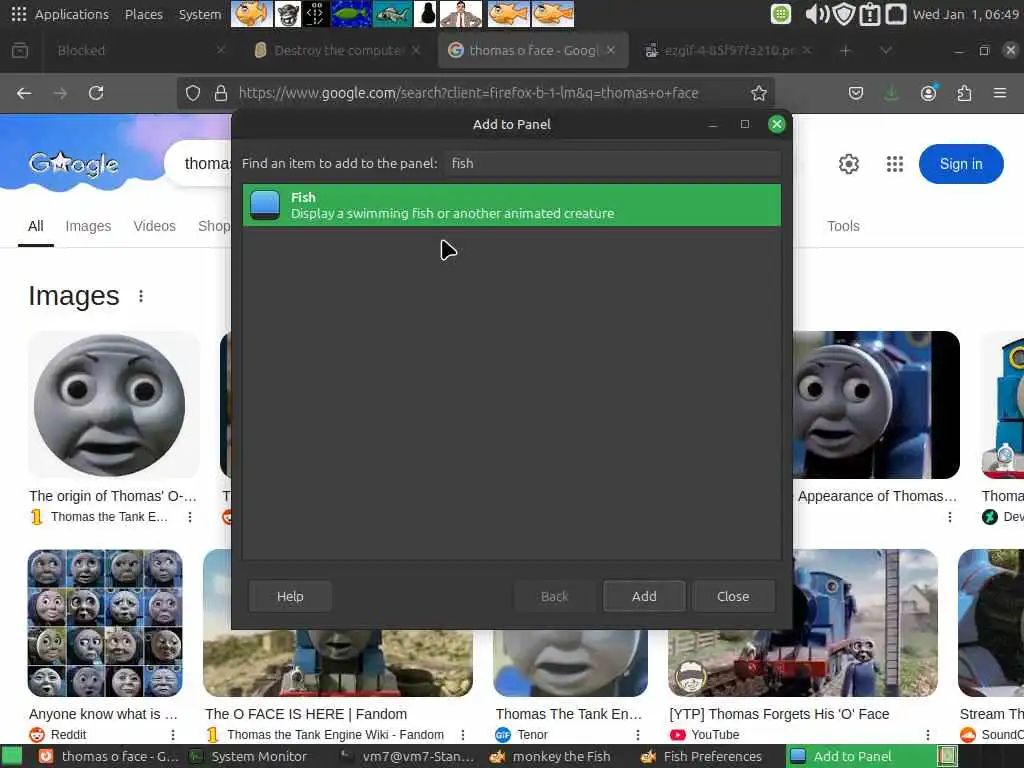Click the gray fish on teal applet

click(x=392, y=14)
